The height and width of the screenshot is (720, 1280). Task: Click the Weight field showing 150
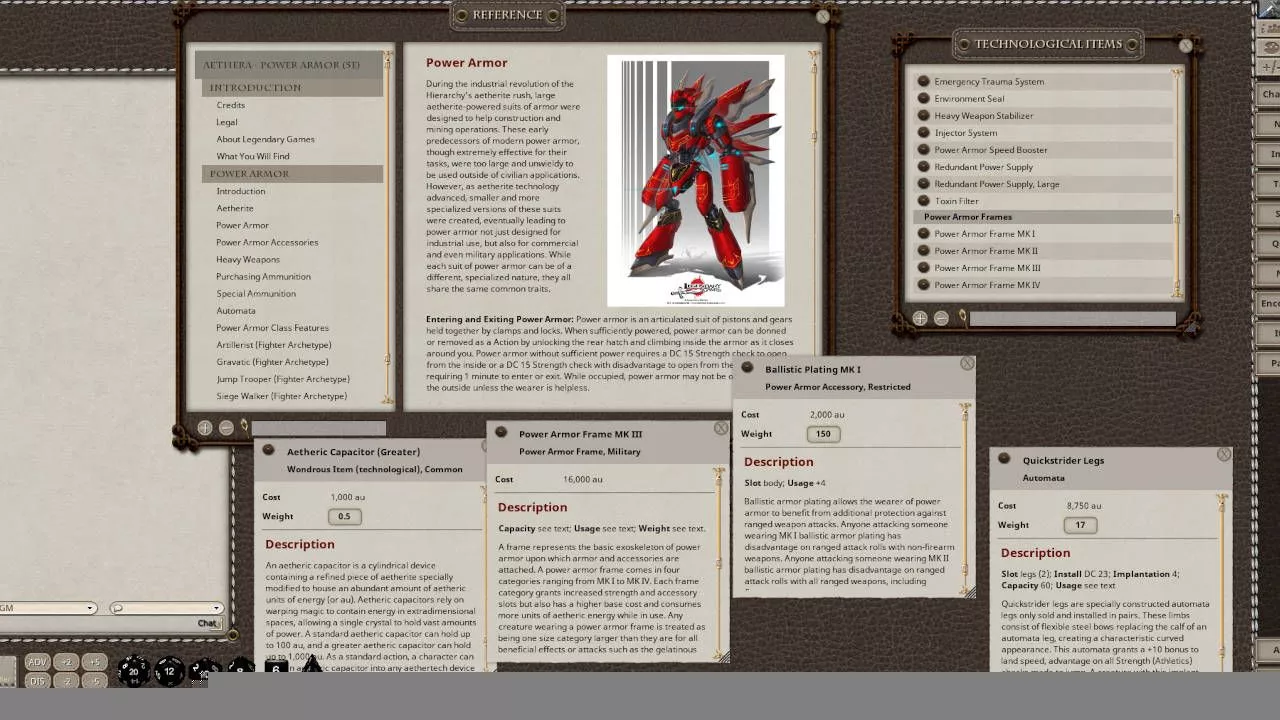point(823,434)
